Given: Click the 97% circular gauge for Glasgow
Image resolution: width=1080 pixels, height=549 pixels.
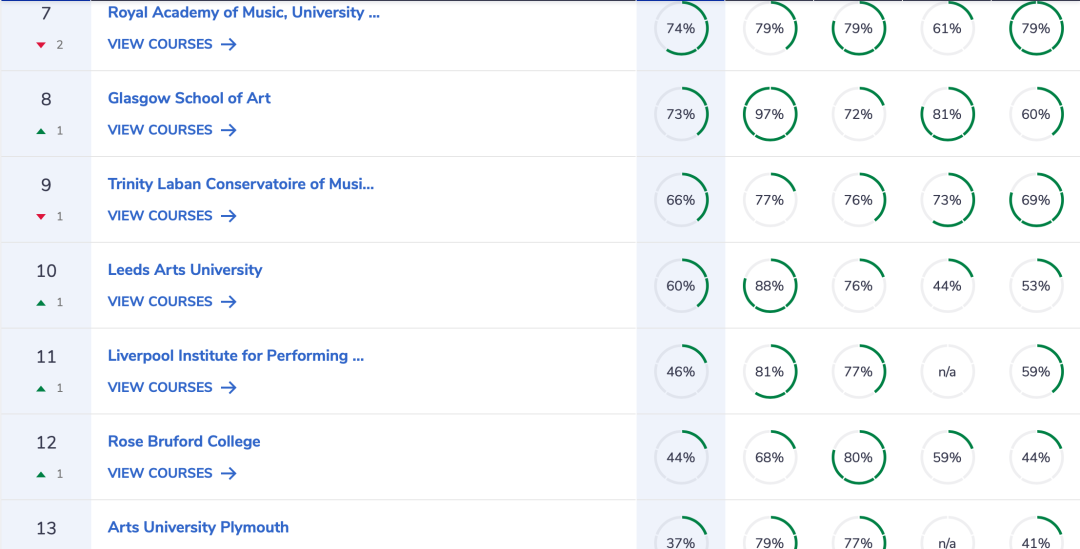Looking at the screenshot, I should coord(769,114).
